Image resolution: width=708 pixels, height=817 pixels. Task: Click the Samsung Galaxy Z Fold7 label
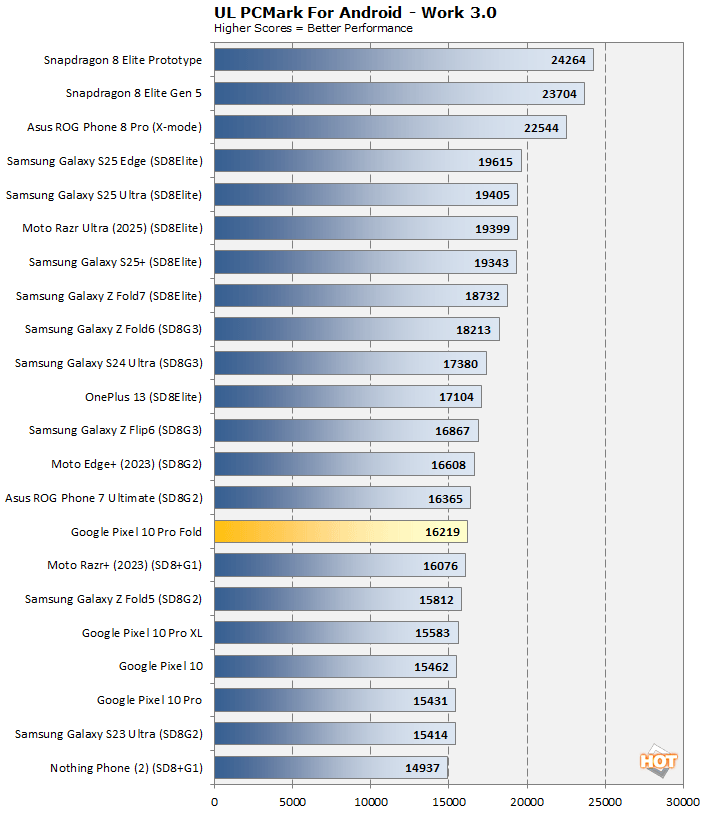tap(109, 296)
